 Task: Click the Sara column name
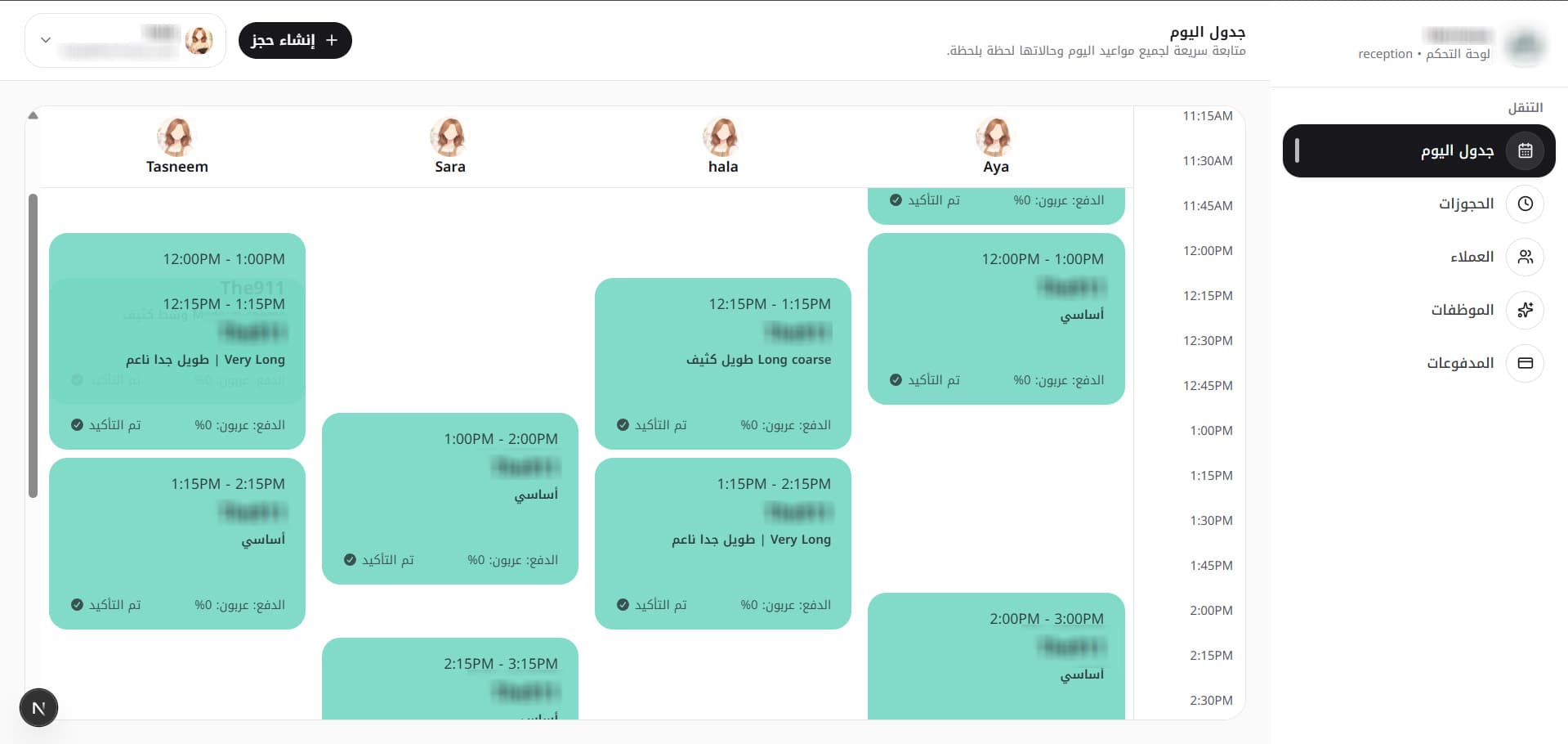(x=450, y=167)
